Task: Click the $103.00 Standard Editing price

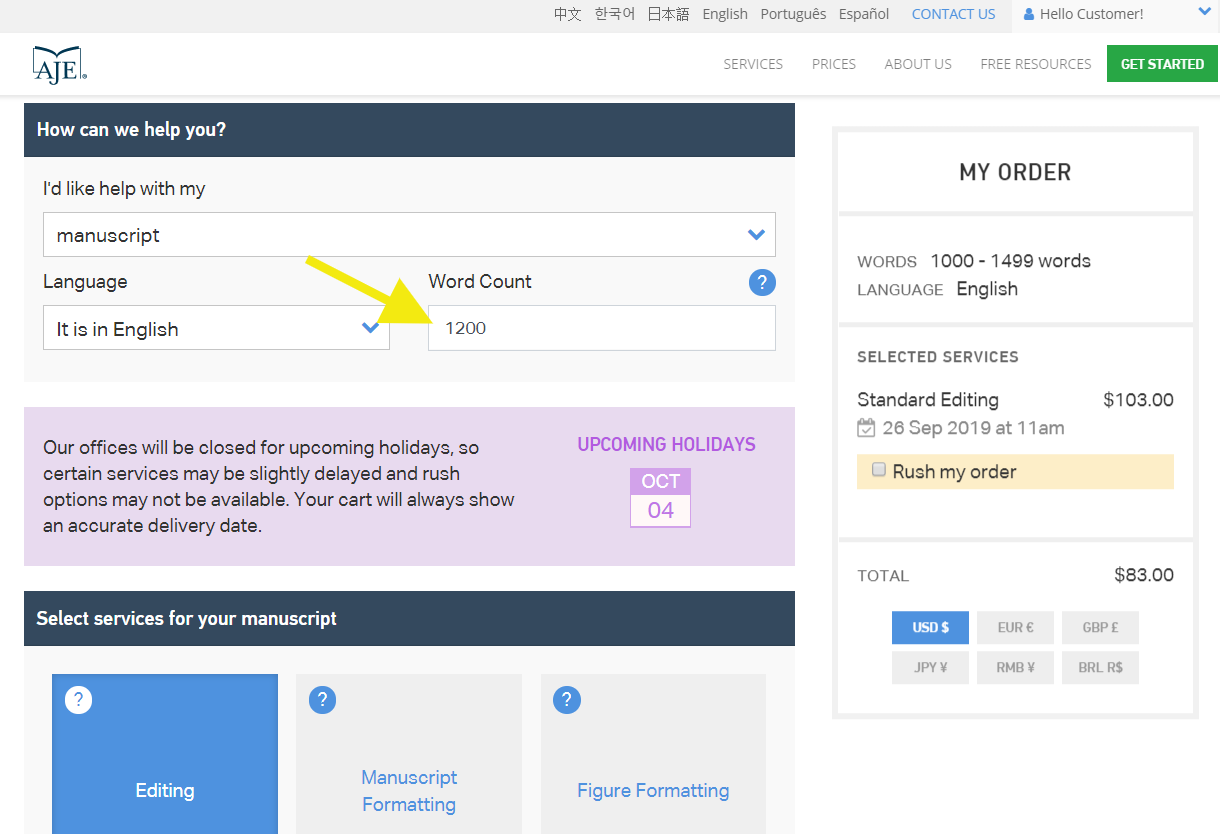Action: [1138, 400]
